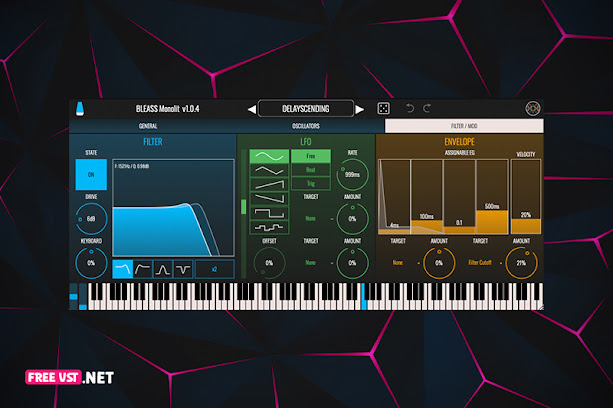The height and width of the screenshot is (408, 613).
Task: Select the triangle LFO waveform
Action: (x=269, y=170)
